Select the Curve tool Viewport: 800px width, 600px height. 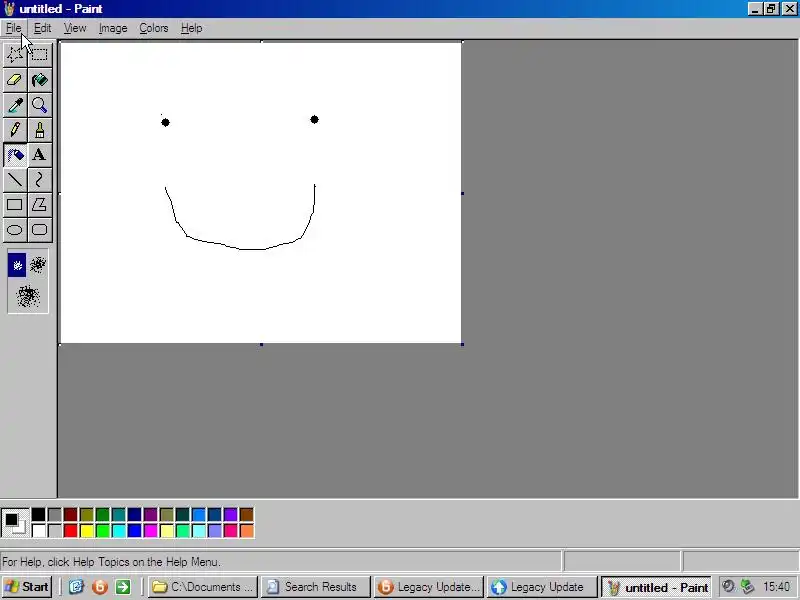point(40,180)
